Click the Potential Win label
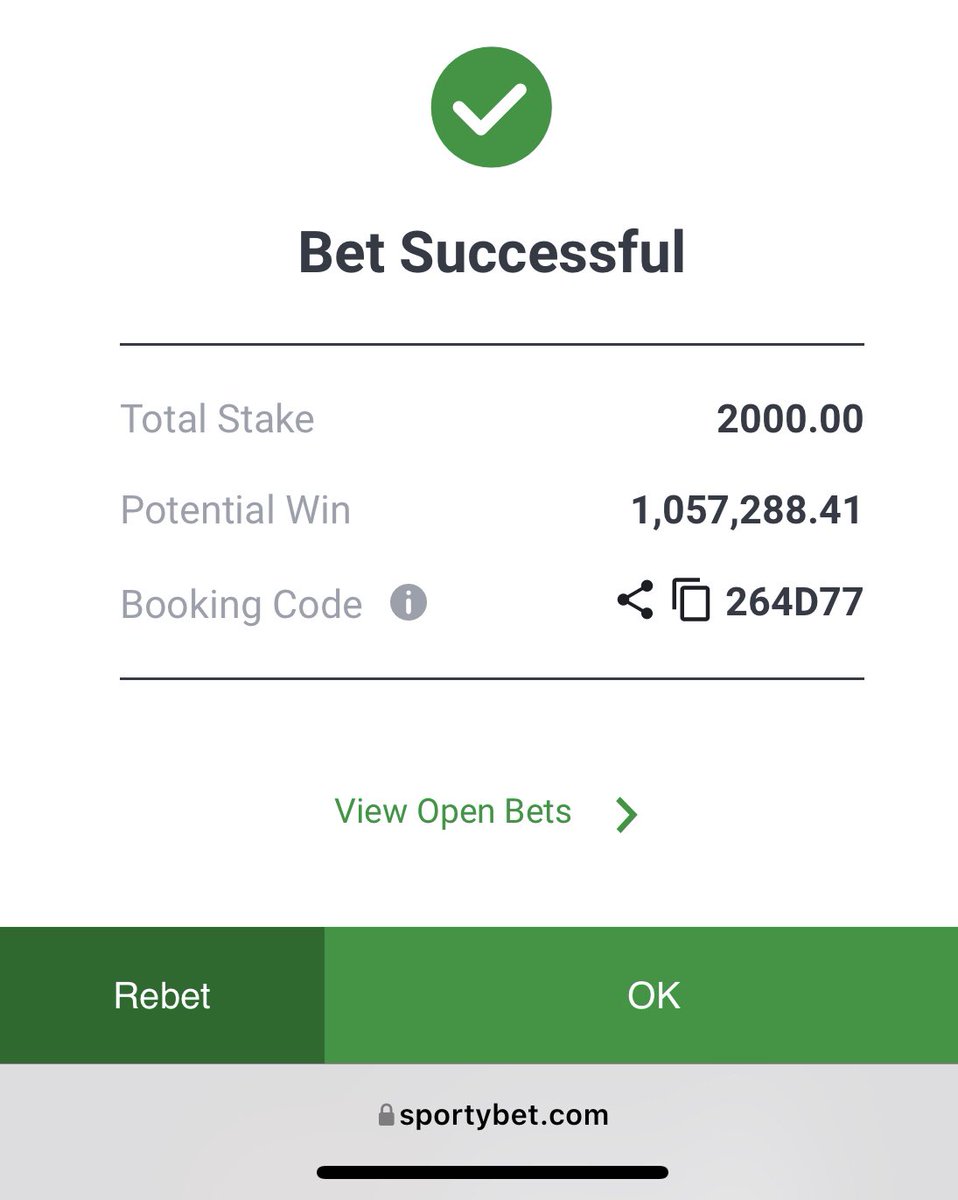 236,510
